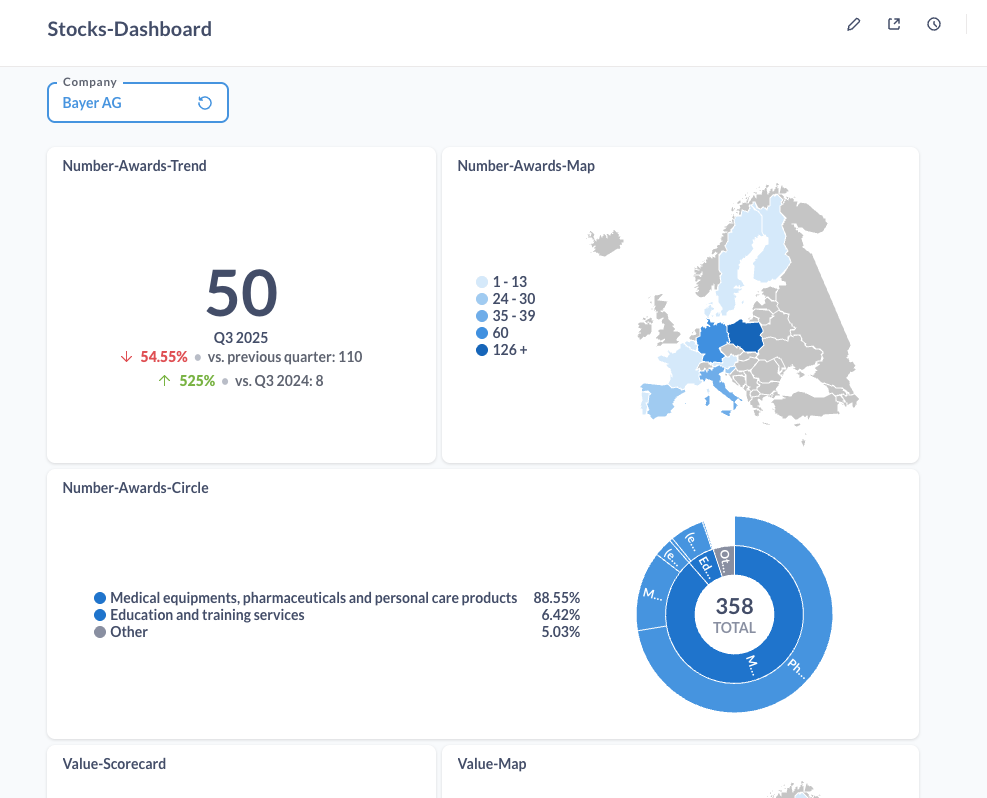Click the "126 +" legend dot
The width and height of the screenshot is (987, 798).
pyautogui.click(x=483, y=349)
